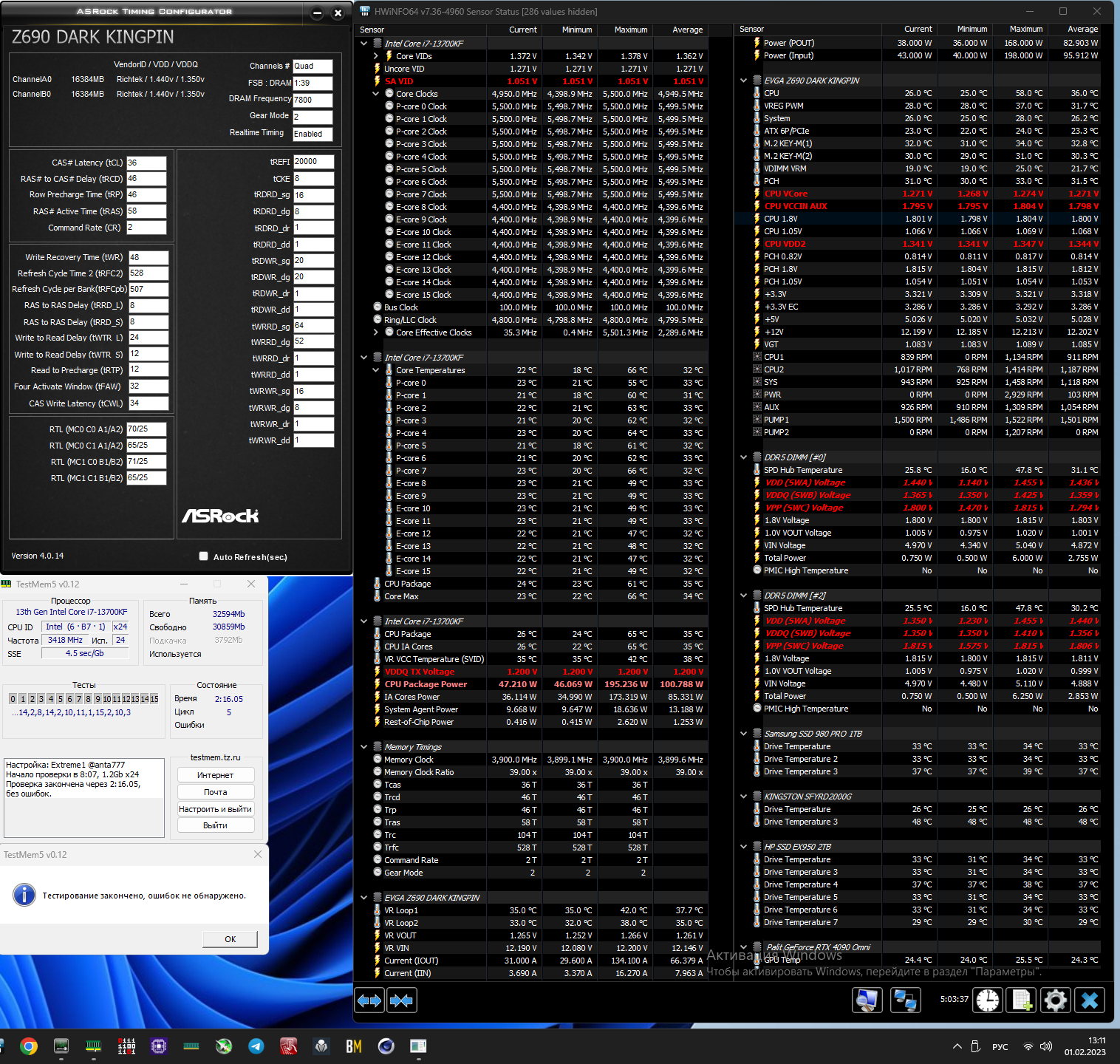Open the red MSI Afterburner taskbar icon
The height and width of the screenshot is (1064, 1120).
coord(288,1046)
